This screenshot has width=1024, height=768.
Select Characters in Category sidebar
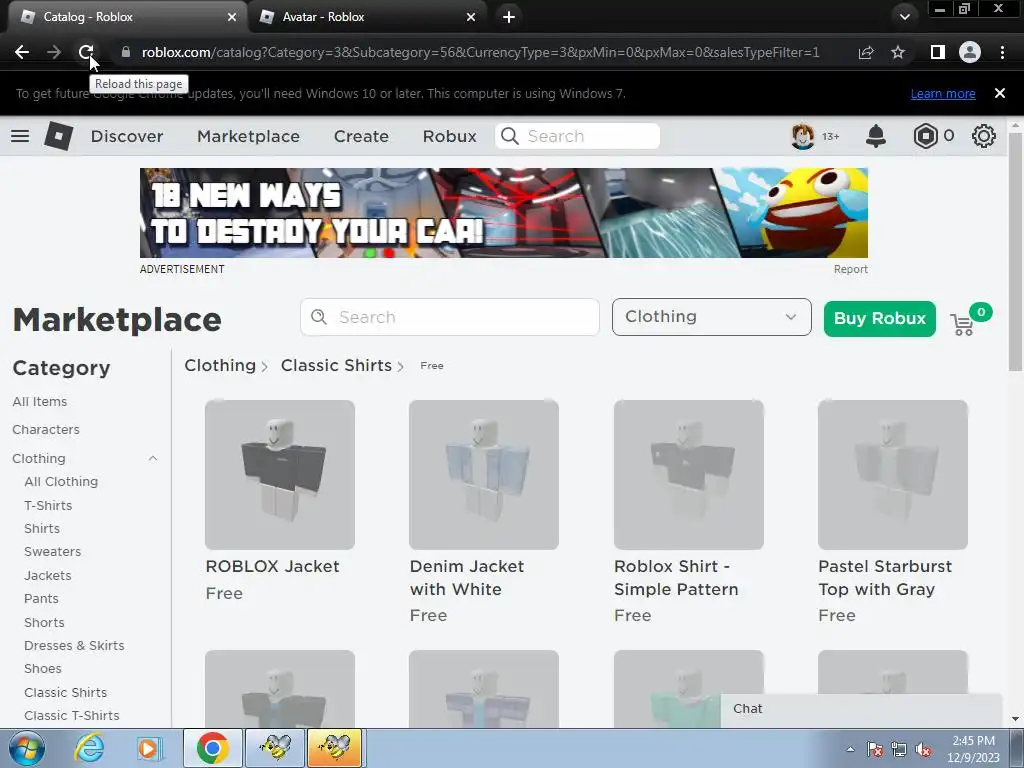46,430
